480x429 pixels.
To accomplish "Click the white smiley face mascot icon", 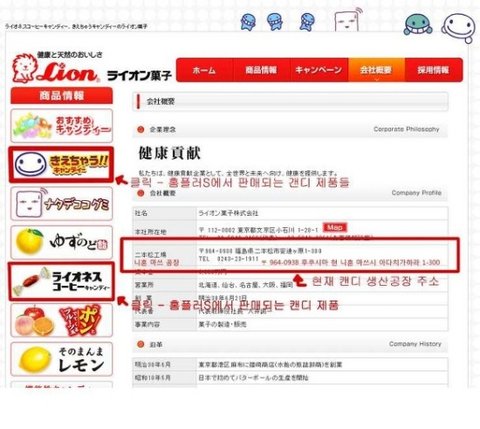I will click(x=459, y=28).
